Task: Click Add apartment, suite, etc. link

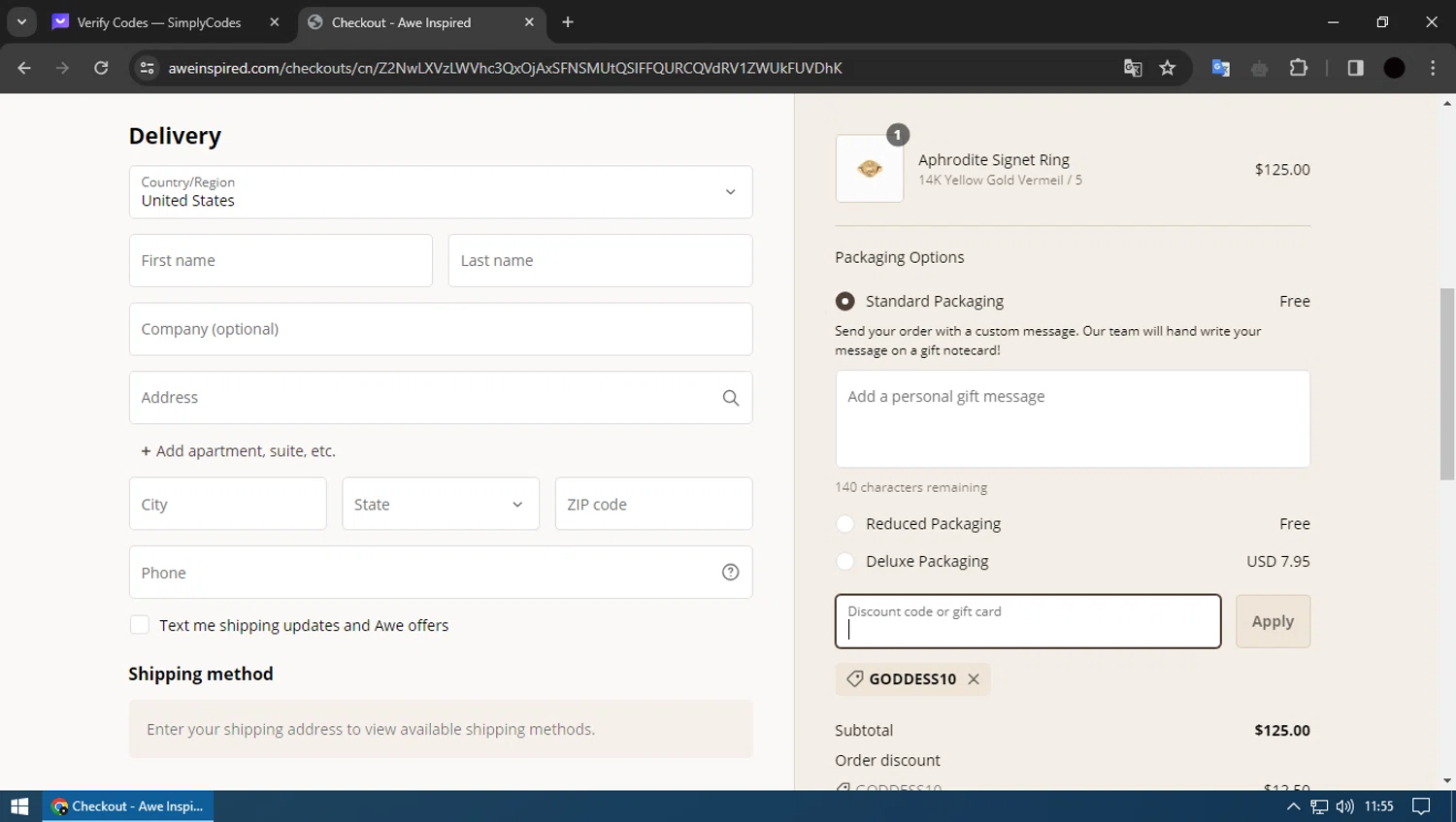Action: 239,451
